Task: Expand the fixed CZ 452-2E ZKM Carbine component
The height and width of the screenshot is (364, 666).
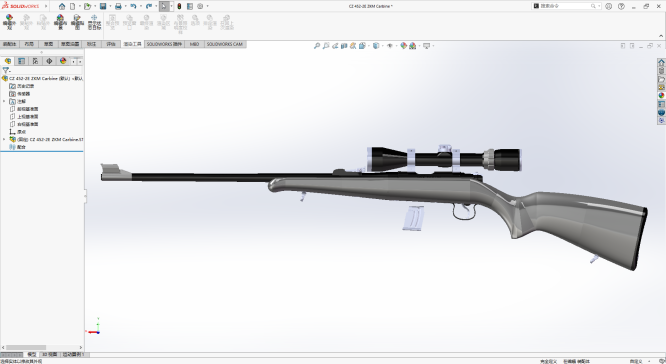Action: (4, 139)
